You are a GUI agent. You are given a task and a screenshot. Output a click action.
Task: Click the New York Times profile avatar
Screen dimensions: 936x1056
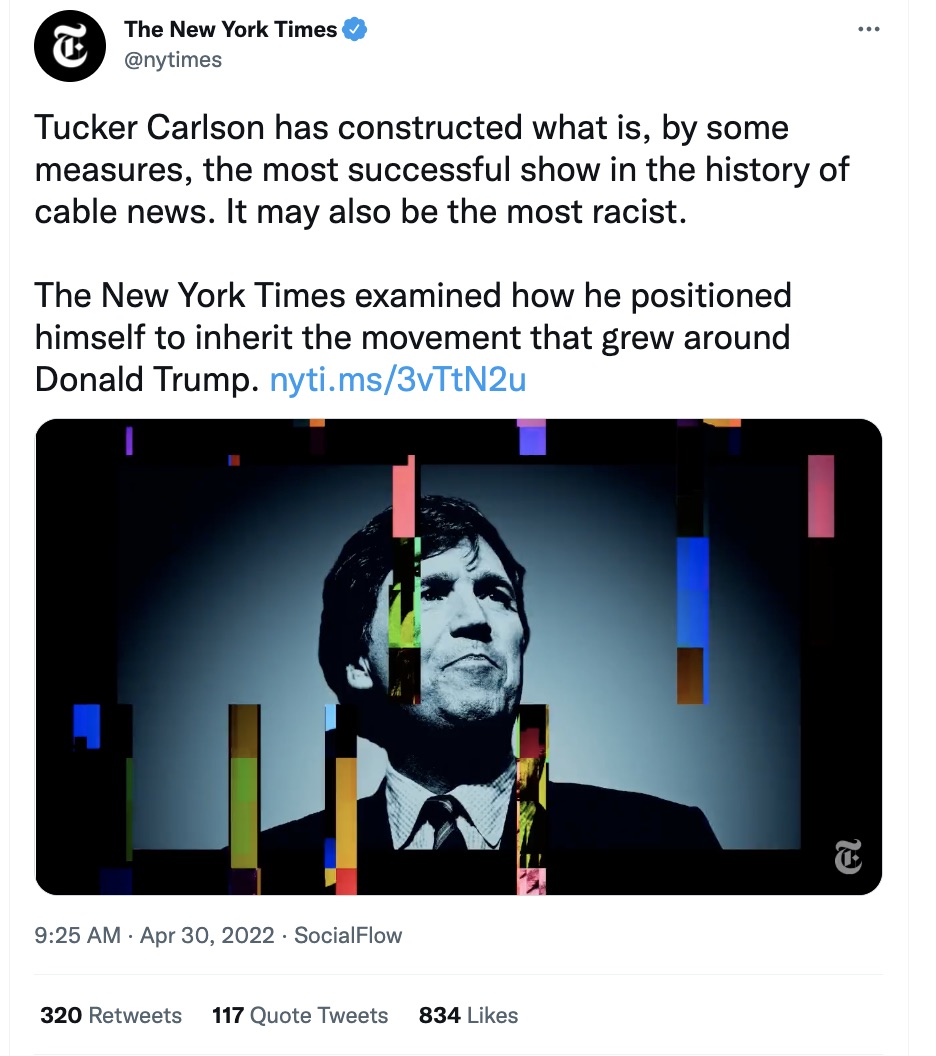click(70, 46)
